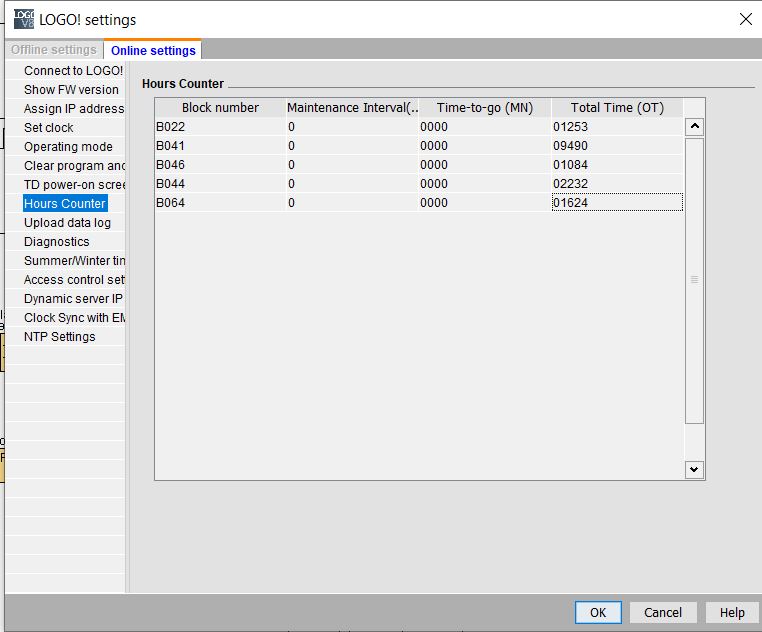Select block B046 row cell
762x632 pixels.
point(220,165)
